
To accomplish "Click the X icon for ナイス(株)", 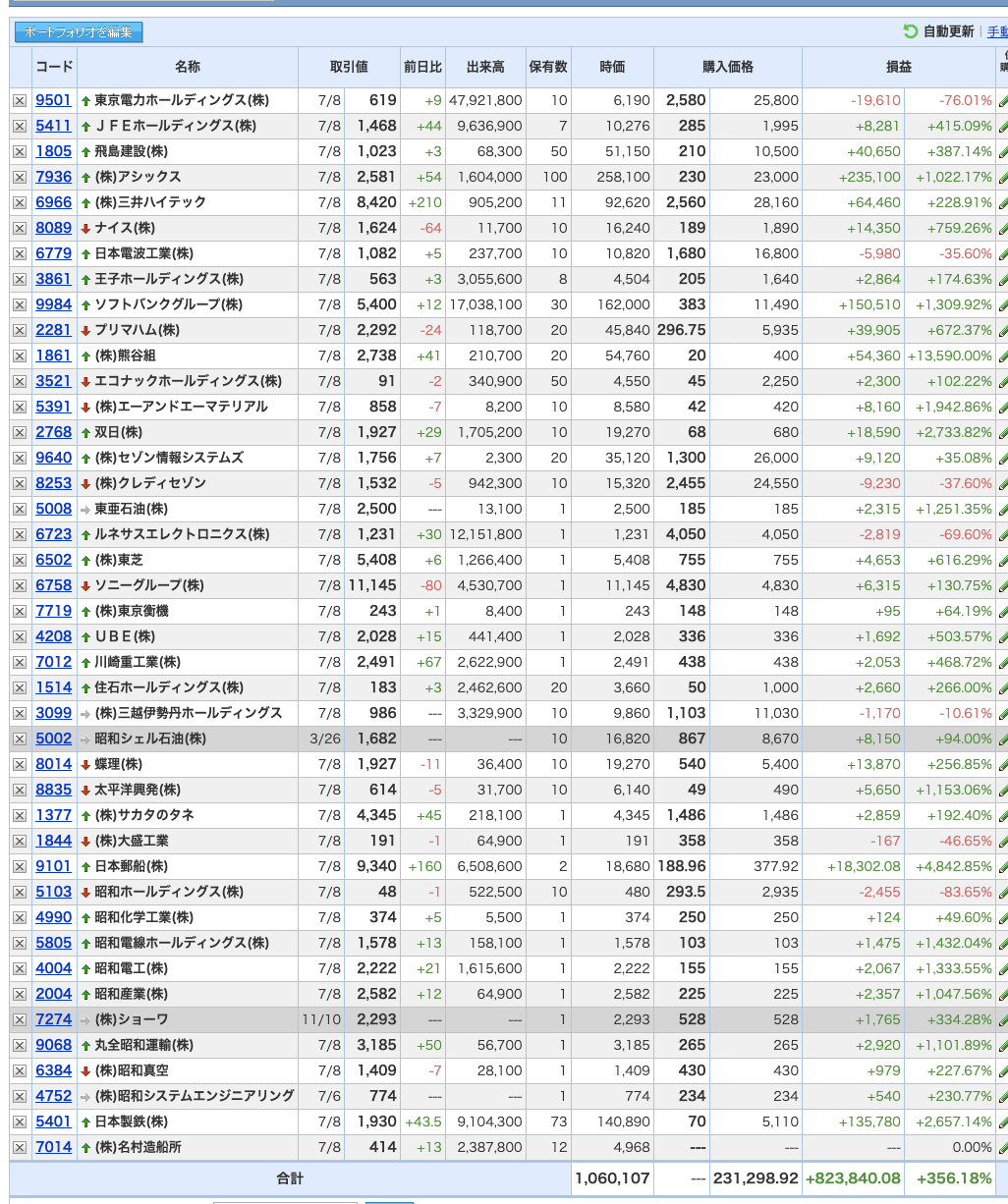I will pyautogui.click(x=20, y=228).
